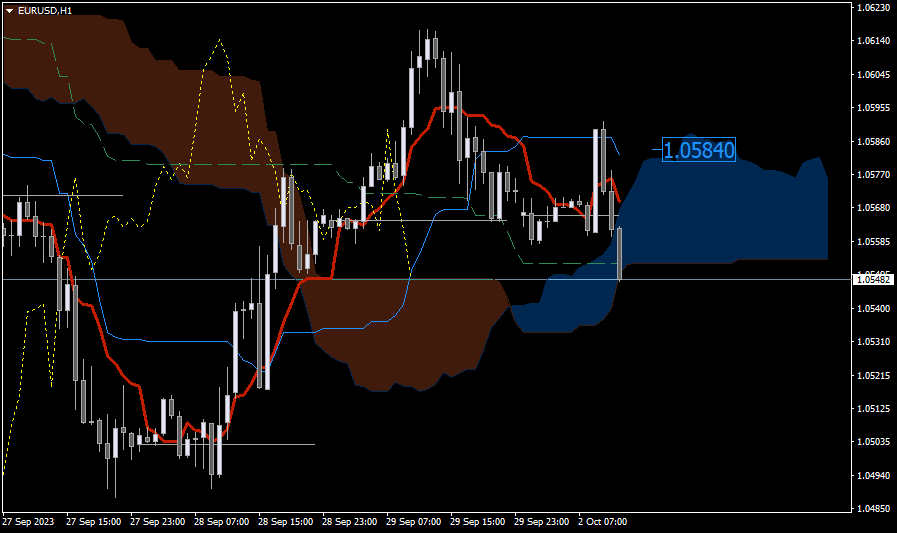This screenshot has width=897, height=533.
Task: Click the current price tag 1.05482
Action: [873, 280]
